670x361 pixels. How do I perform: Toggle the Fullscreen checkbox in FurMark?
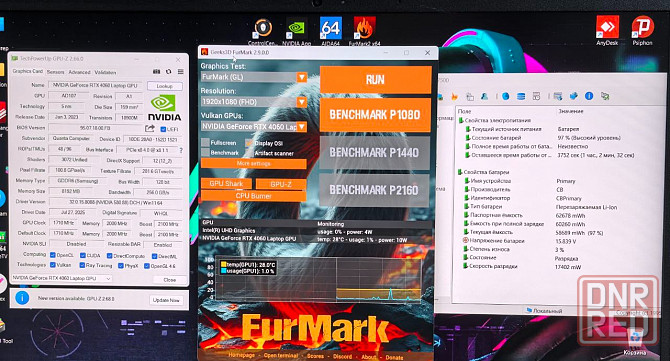click(x=205, y=142)
